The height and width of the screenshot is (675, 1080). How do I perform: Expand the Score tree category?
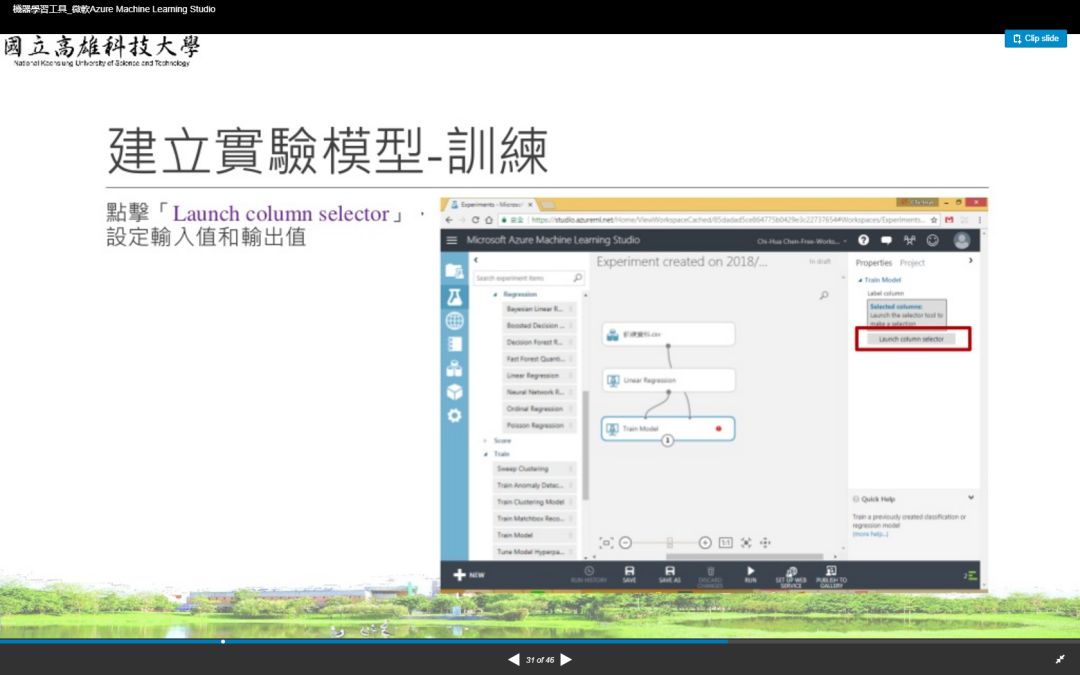(485, 441)
